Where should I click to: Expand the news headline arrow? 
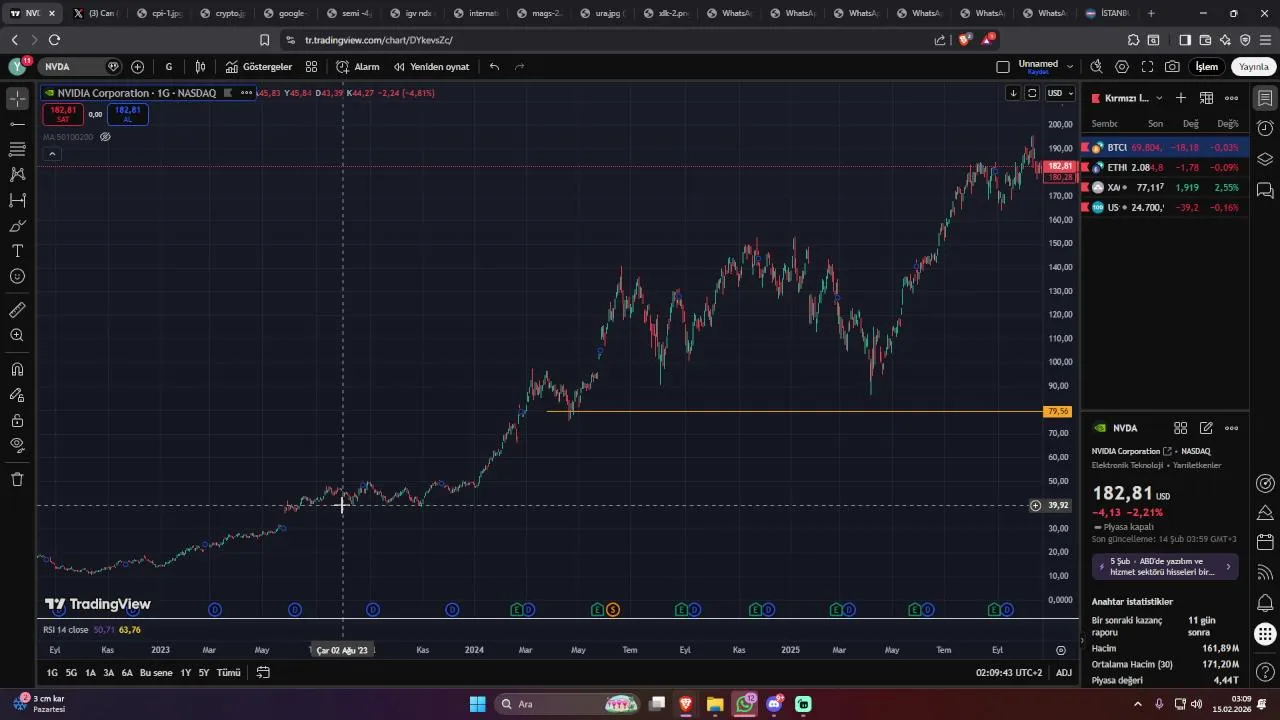1228,567
